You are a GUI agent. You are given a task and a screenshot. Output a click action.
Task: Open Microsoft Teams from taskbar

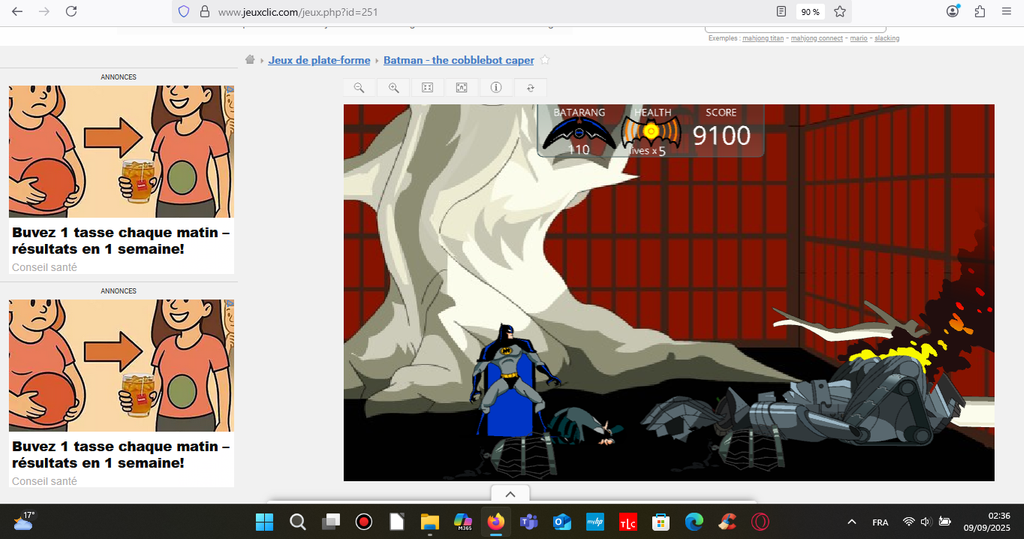pos(528,522)
